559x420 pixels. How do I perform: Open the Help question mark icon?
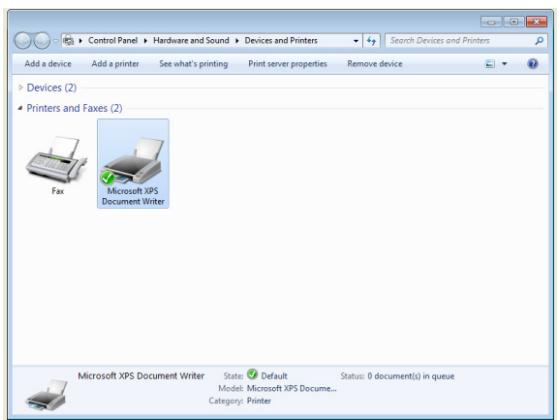(x=532, y=64)
